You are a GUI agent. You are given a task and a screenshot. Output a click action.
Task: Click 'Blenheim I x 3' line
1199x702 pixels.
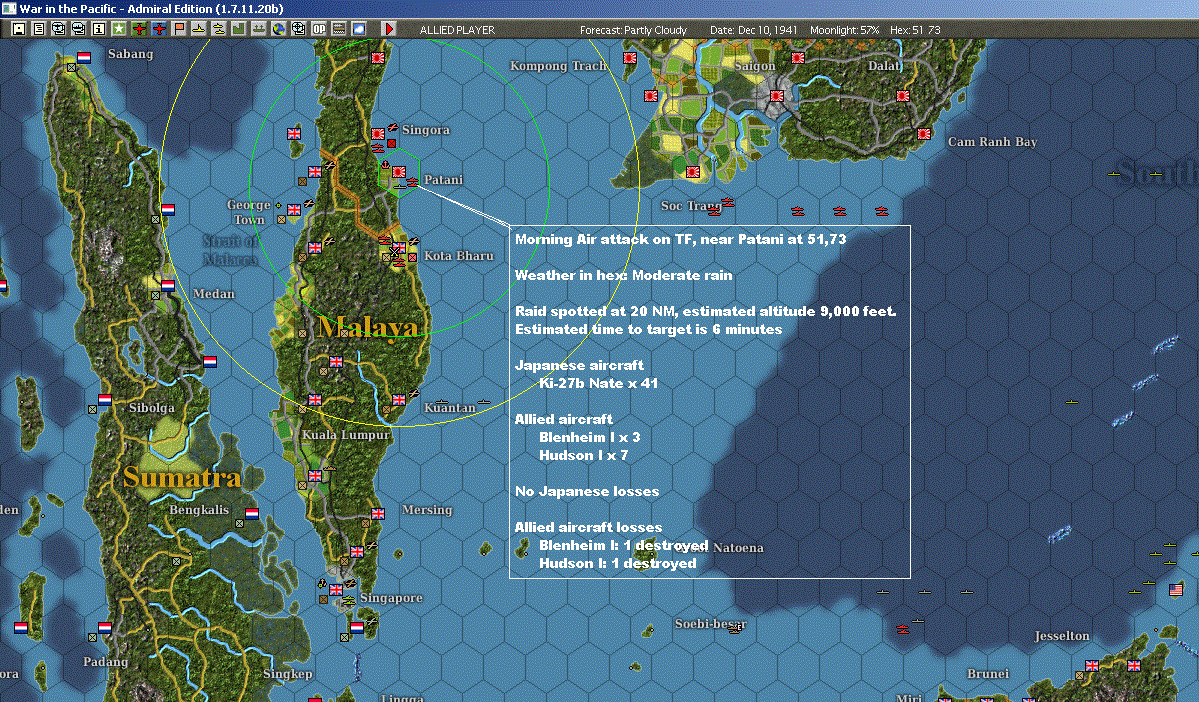590,437
